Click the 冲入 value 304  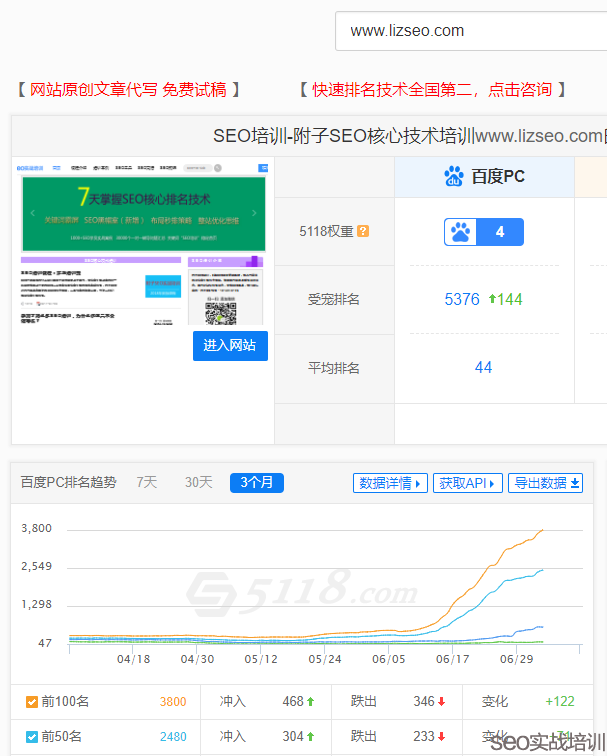pos(293,737)
